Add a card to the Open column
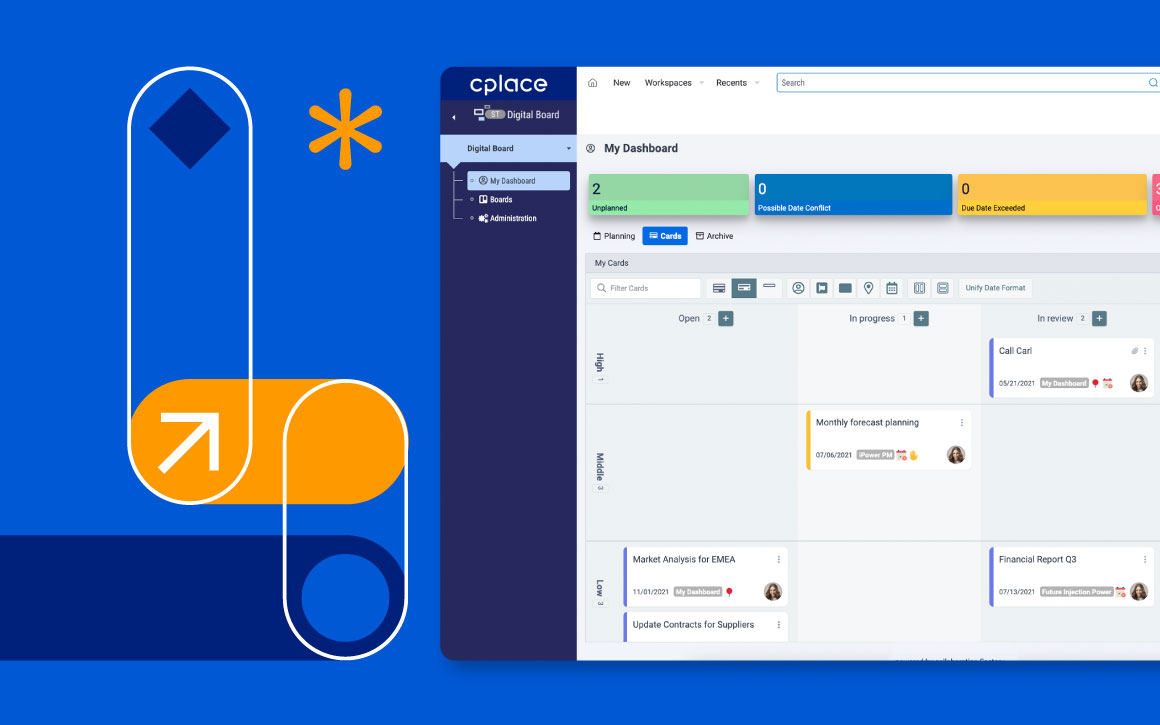The image size is (1160, 725). point(726,319)
